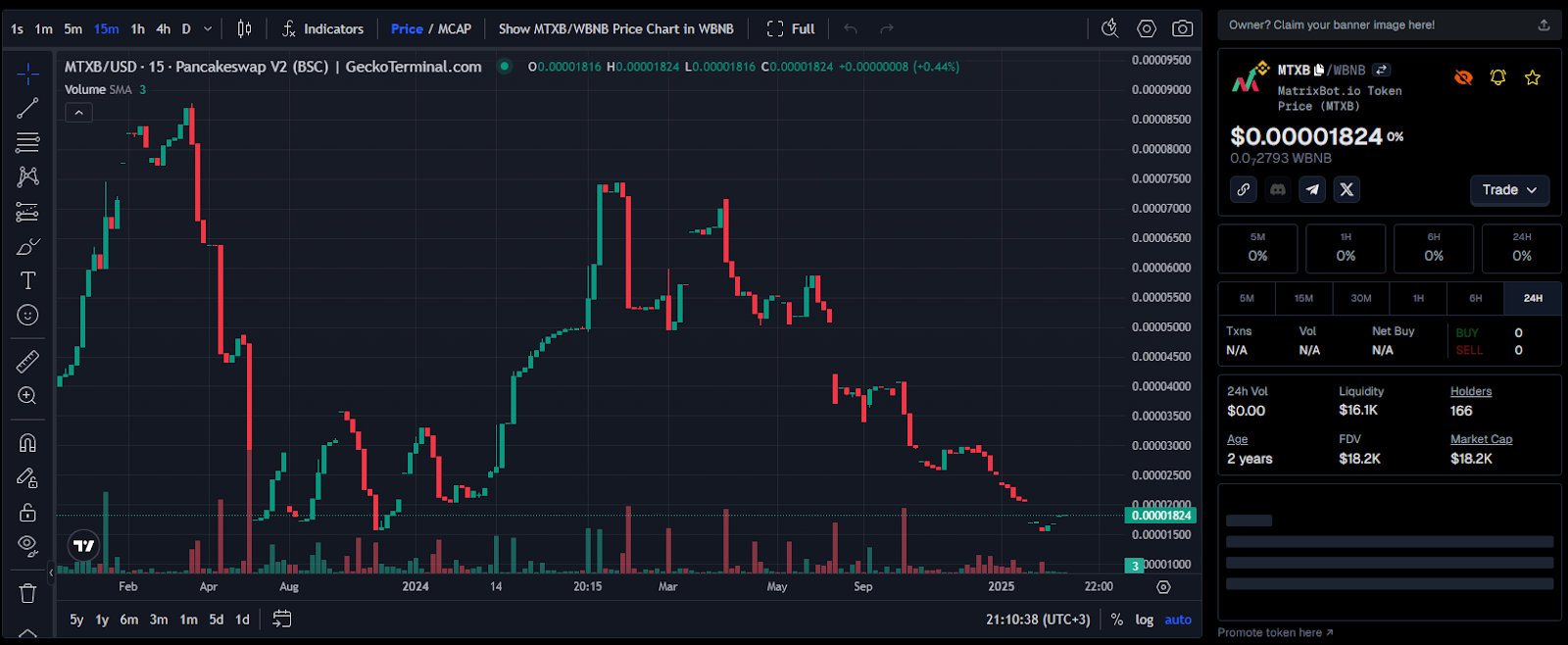The image size is (1568, 645).
Task: Switch chart to MCAP view
Action: click(455, 29)
